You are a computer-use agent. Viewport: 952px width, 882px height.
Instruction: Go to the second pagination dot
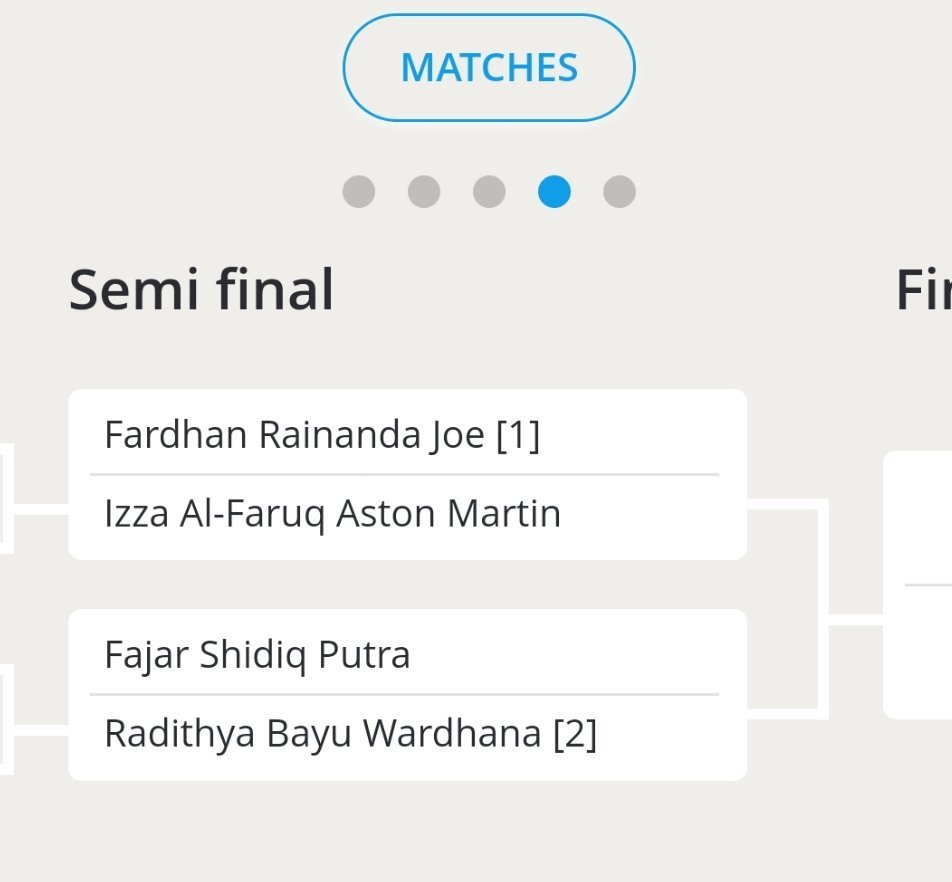coord(424,191)
